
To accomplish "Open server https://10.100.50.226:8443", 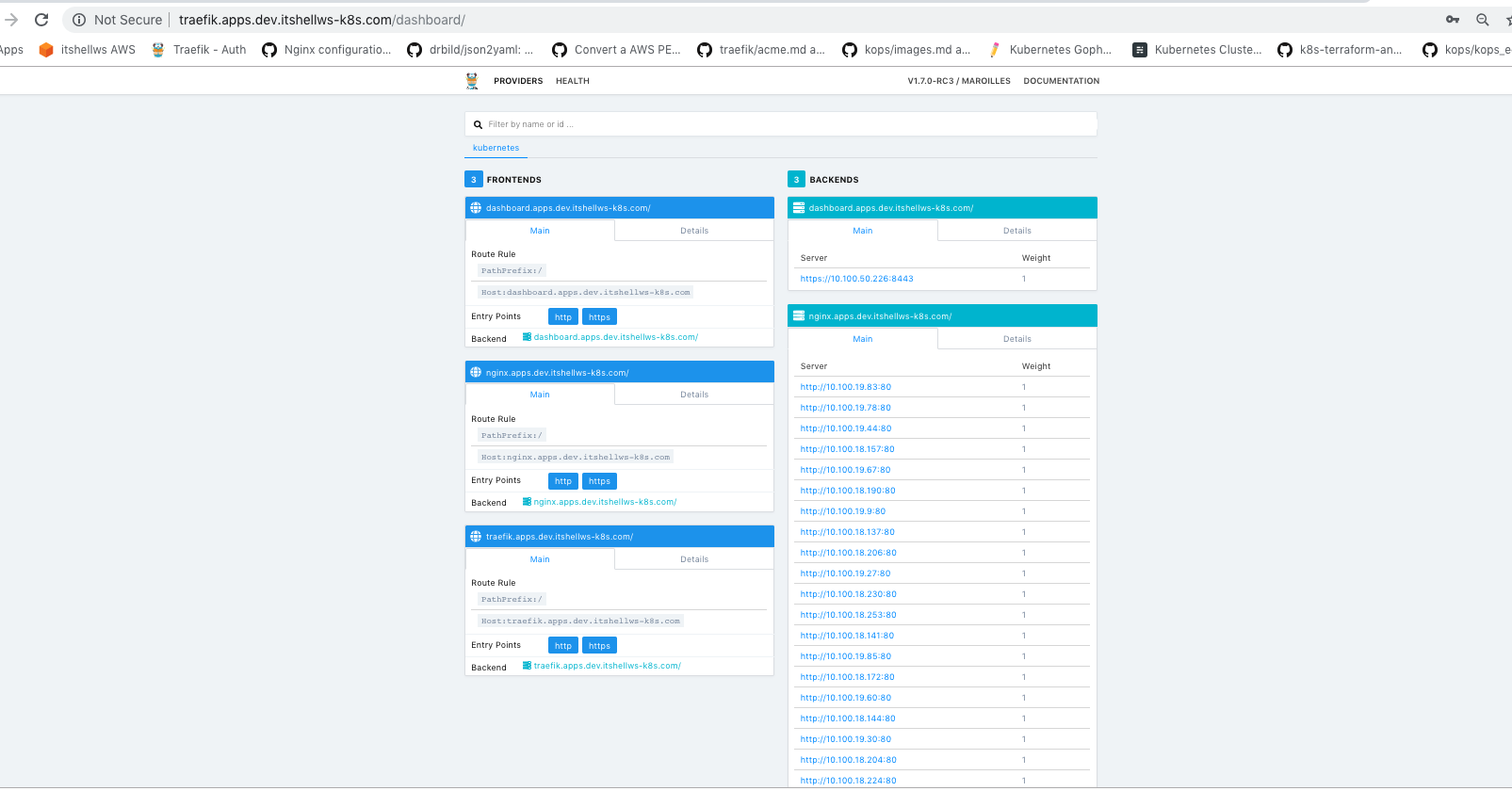I will [856, 279].
